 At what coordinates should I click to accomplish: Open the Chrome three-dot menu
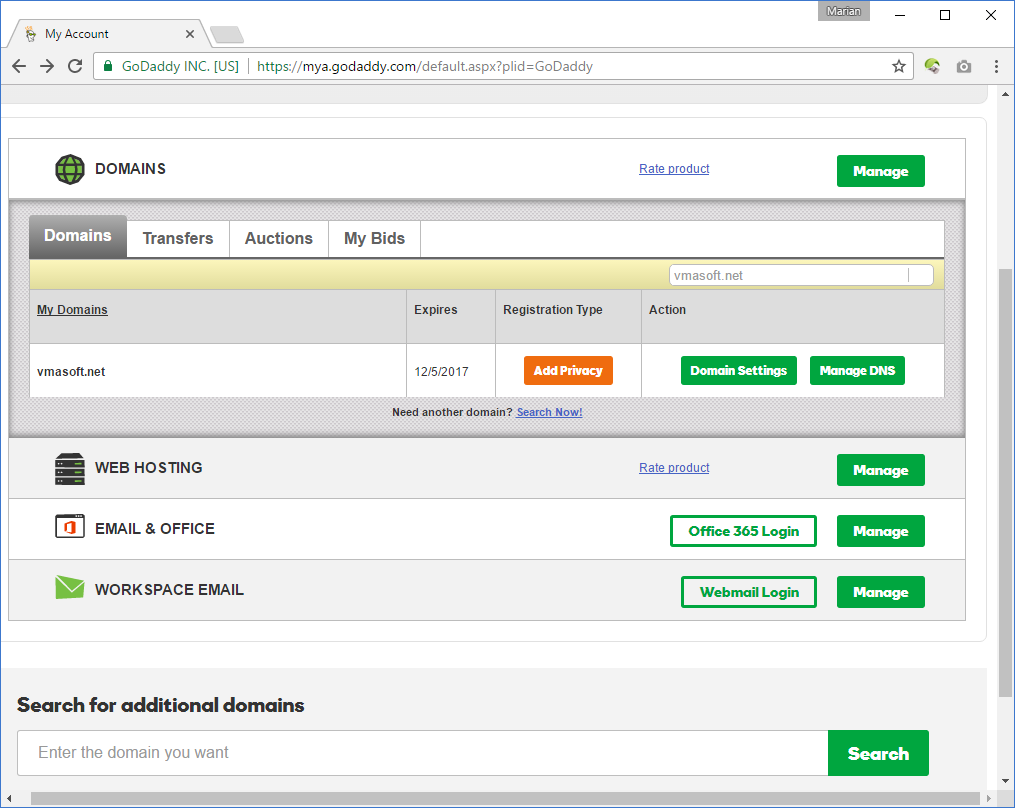(x=996, y=66)
